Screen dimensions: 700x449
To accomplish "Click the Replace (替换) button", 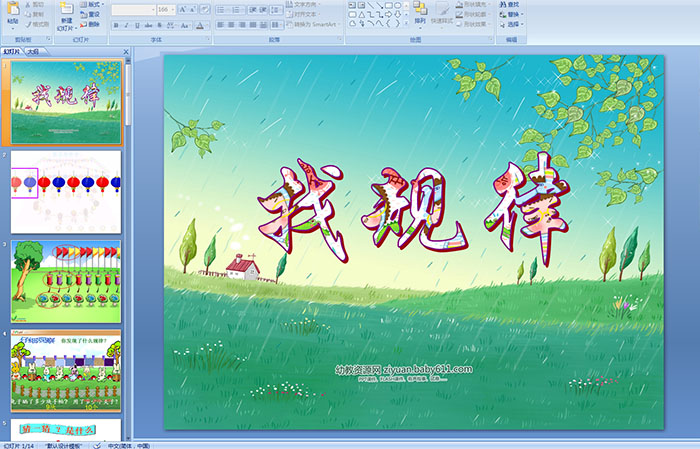I will tap(511, 14).
